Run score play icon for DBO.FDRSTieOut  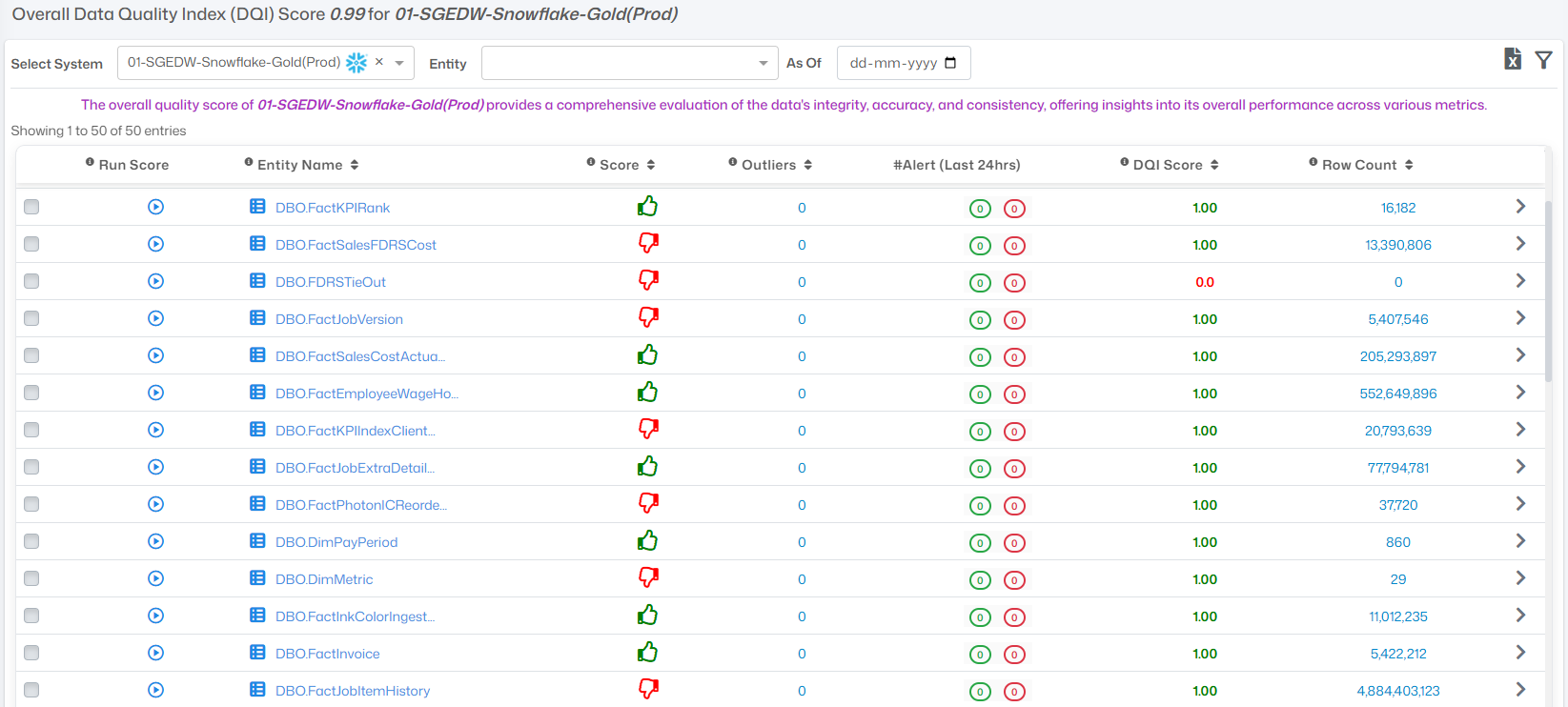pyautogui.click(x=156, y=281)
